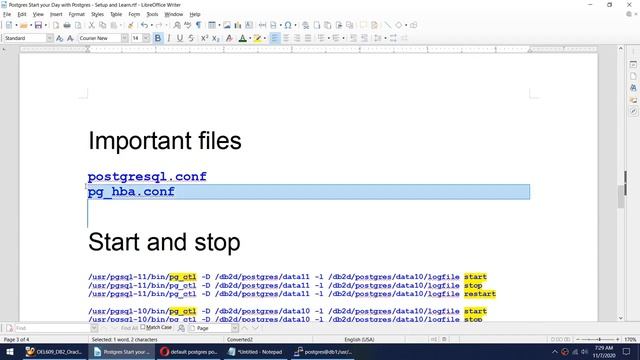The image size is (640, 360).
Task: Enable the Match Case checkbox
Action: tap(142, 327)
